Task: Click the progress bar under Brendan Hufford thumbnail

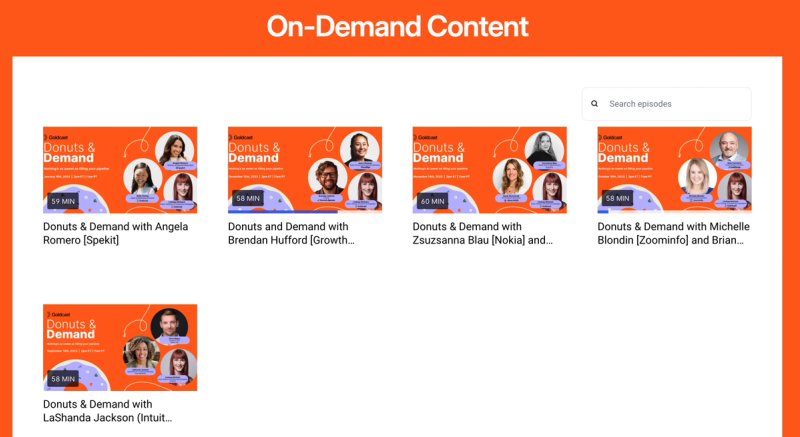Action: pos(305,212)
